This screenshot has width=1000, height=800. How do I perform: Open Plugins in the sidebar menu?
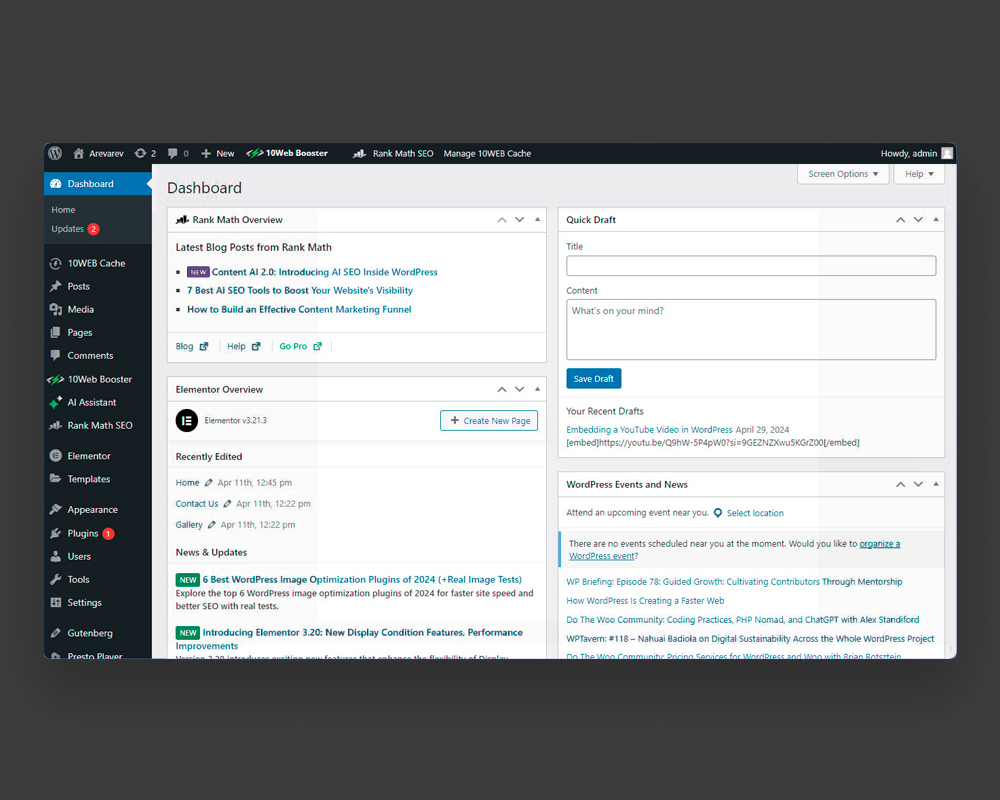point(83,533)
